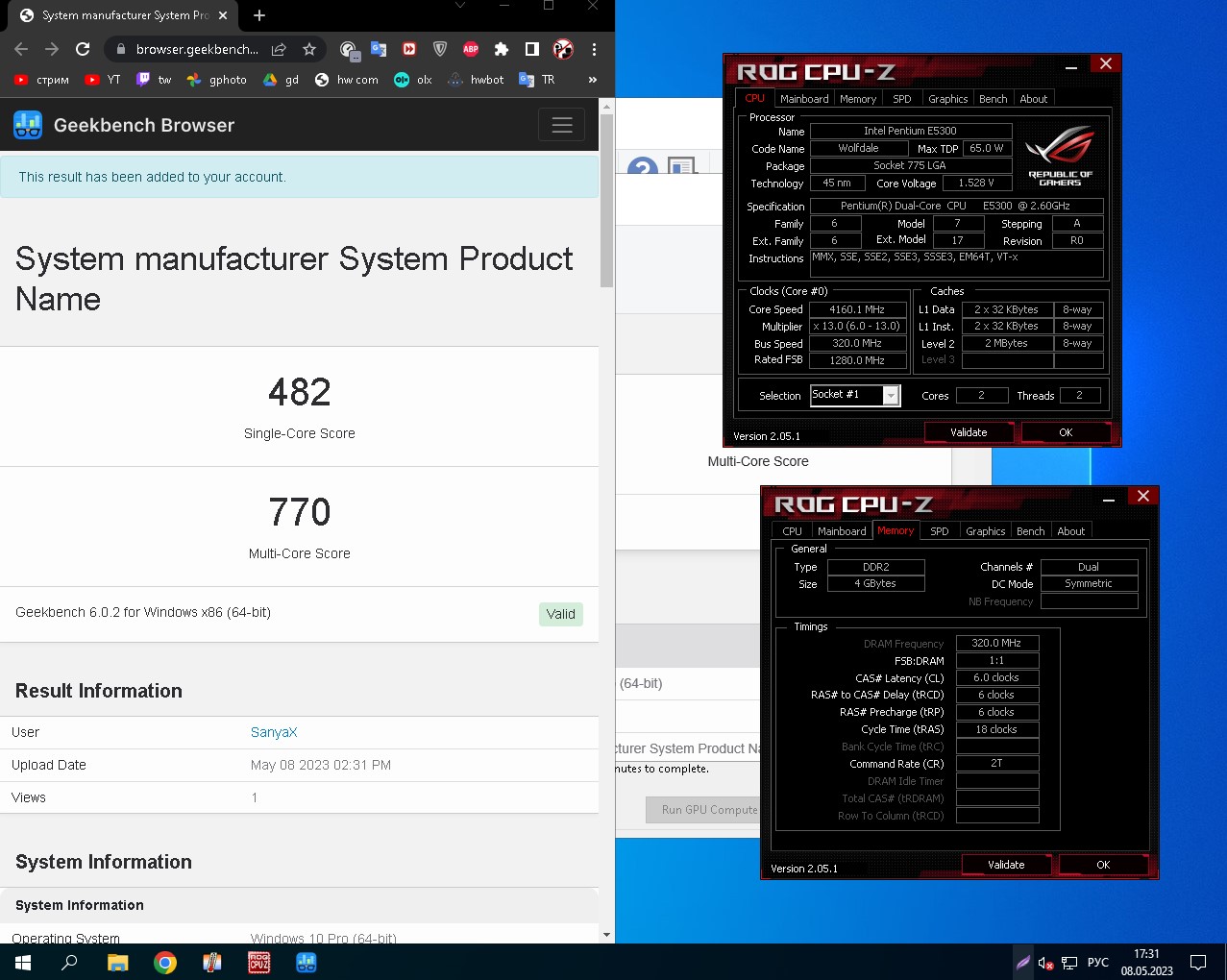Click the browser address bar
This screenshot has height=980, width=1227.
click(197, 49)
